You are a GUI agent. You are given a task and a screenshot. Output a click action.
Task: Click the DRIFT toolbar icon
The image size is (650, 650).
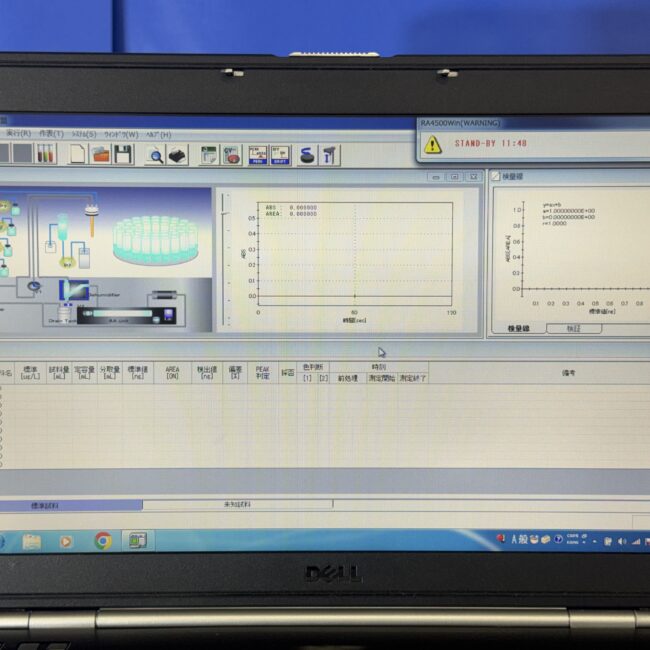coord(281,154)
